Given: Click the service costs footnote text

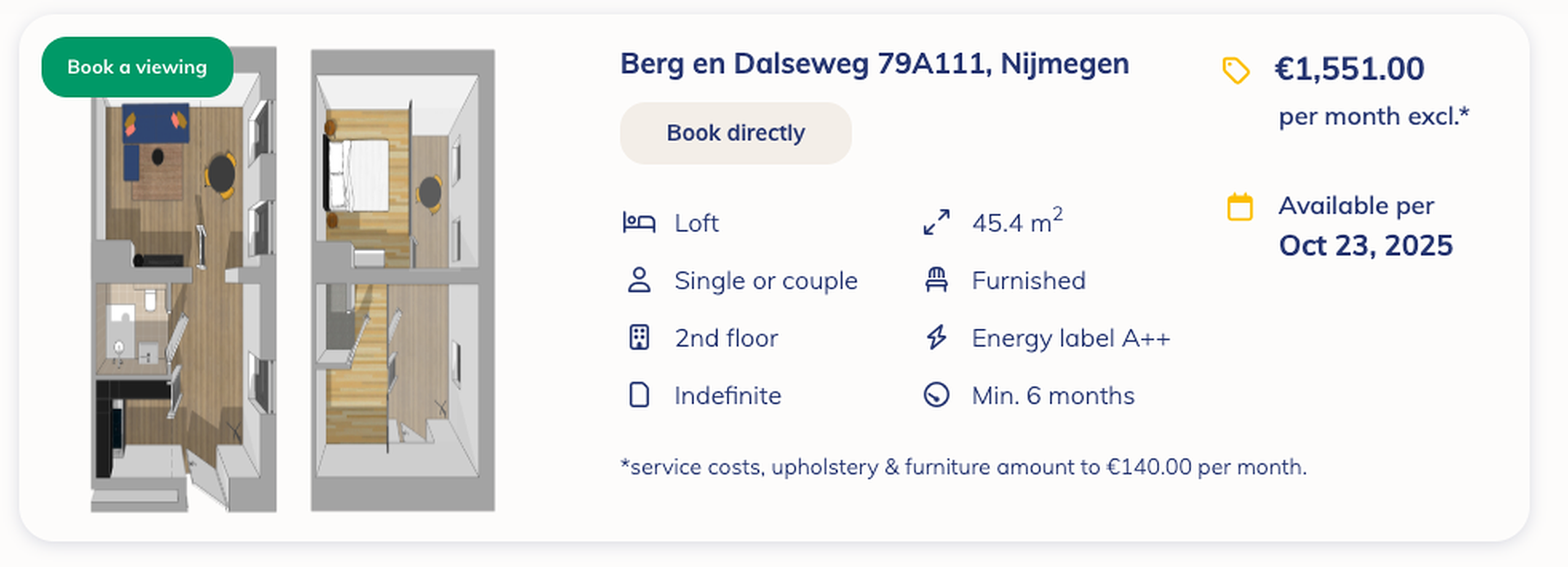Looking at the screenshot, I should tap(963, 467).
